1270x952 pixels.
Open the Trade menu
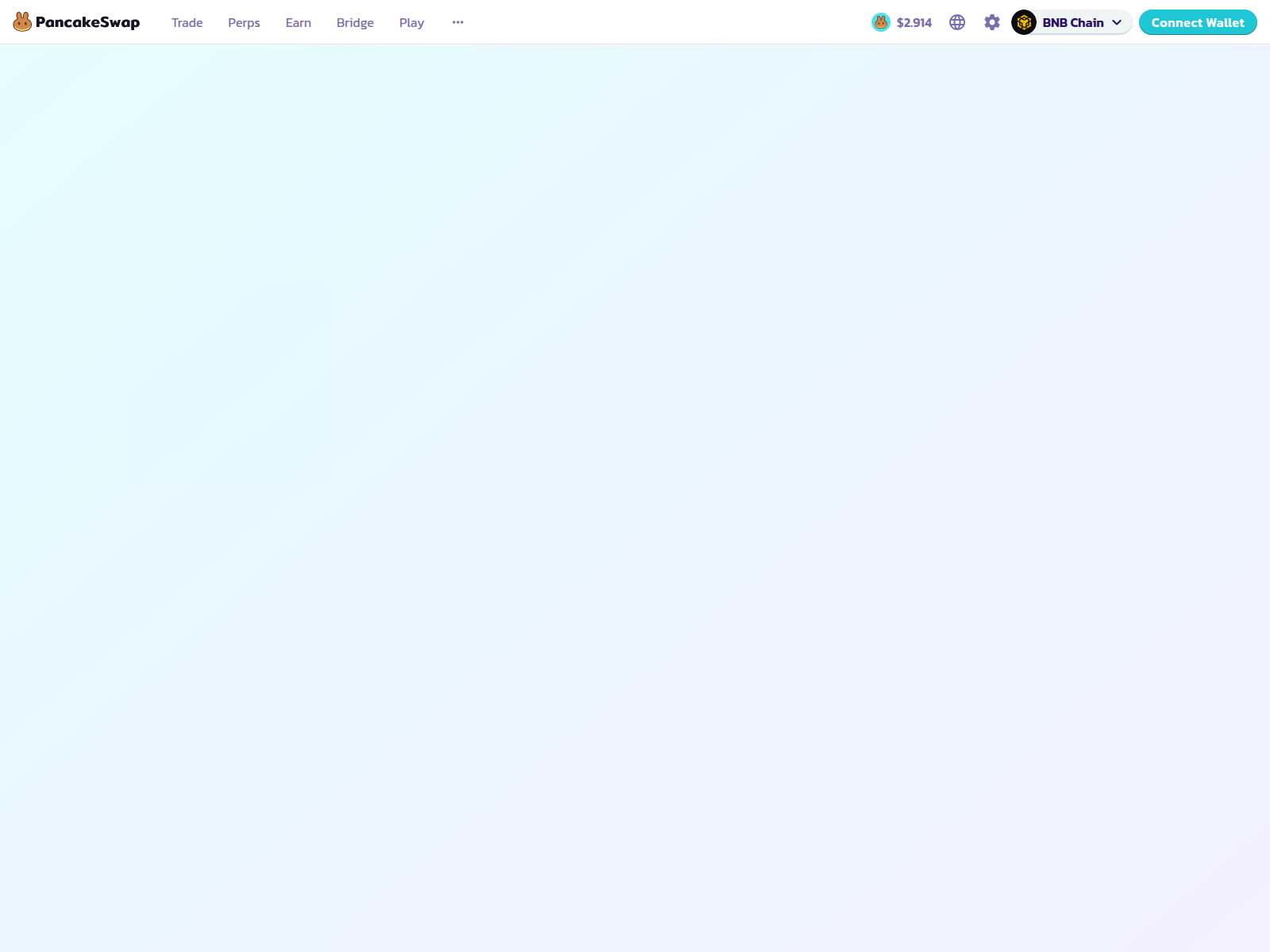click(x=187, y=23)
